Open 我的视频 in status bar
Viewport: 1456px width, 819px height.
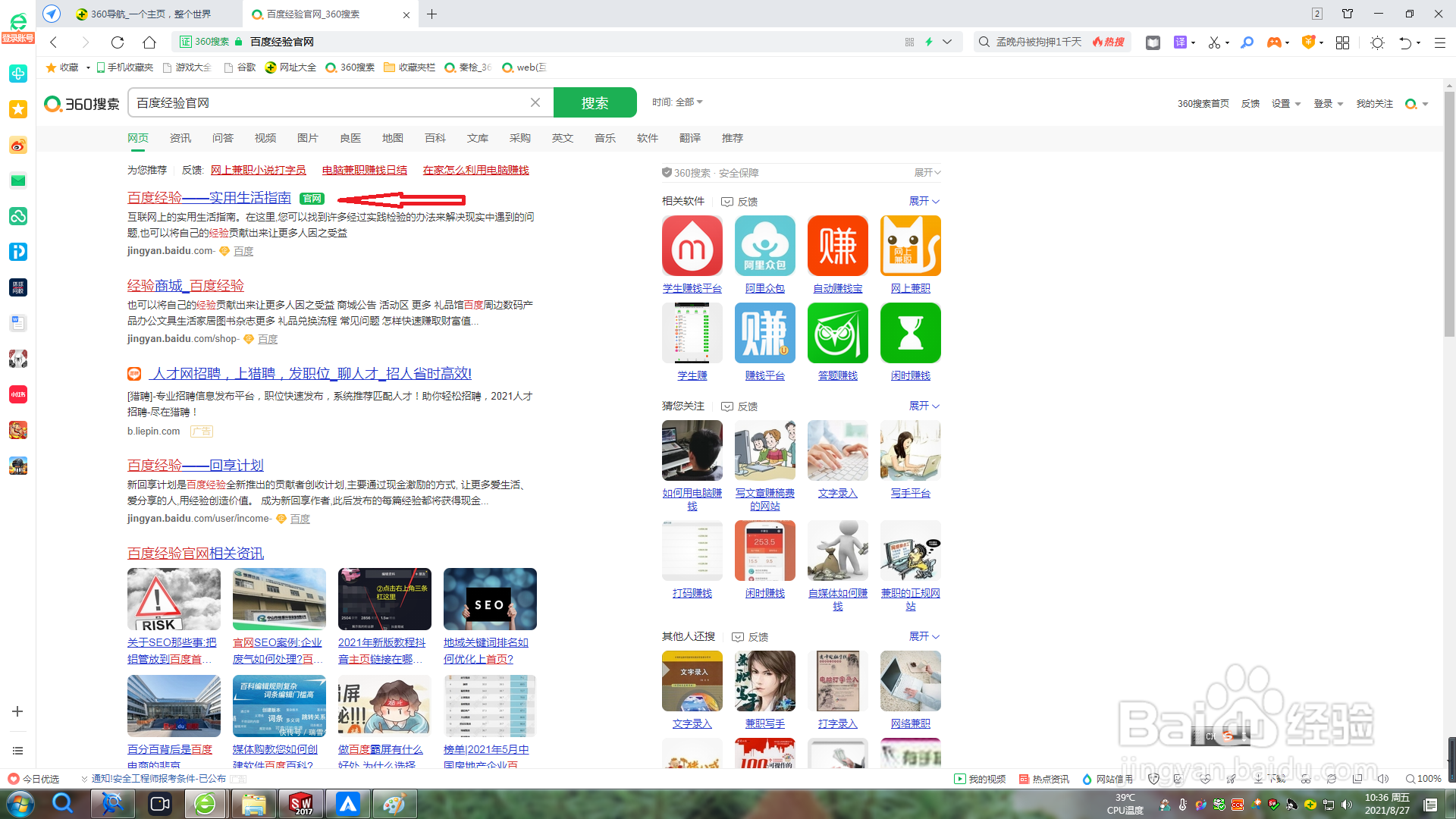click(x=980, y=779)
